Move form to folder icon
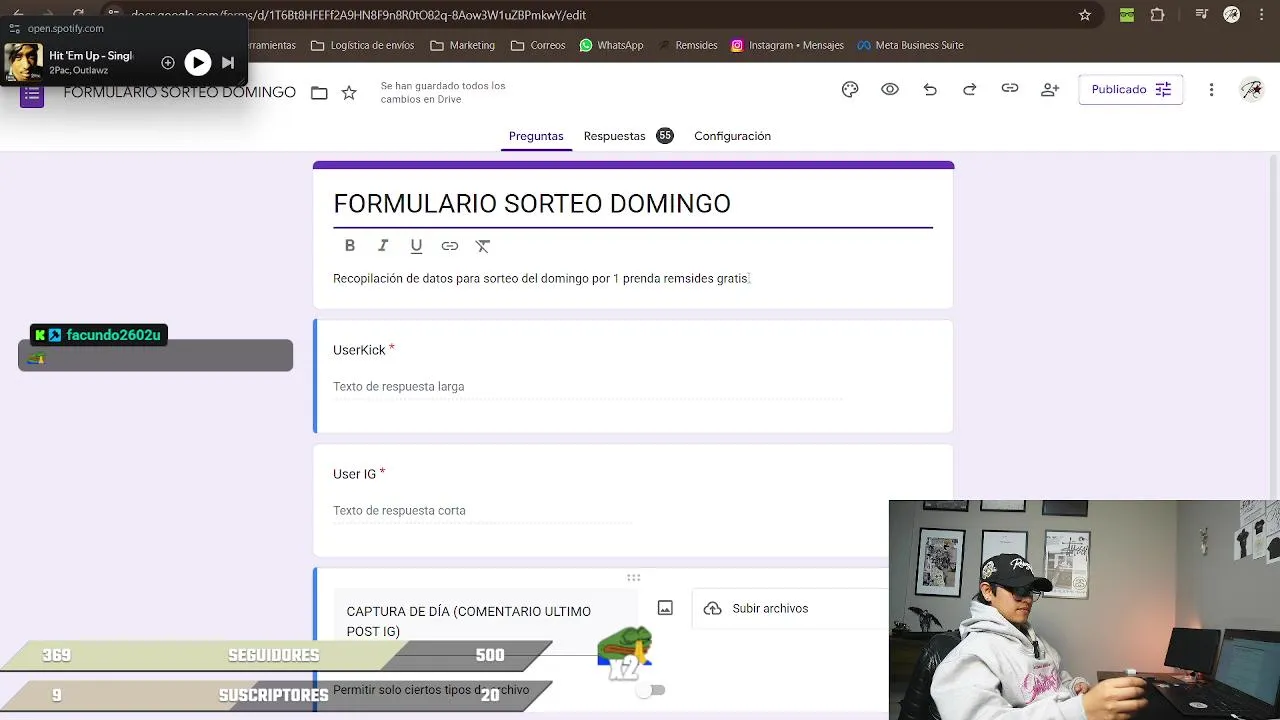The height and width of the screenshot is (720, 1280). (x=319, y=92)
